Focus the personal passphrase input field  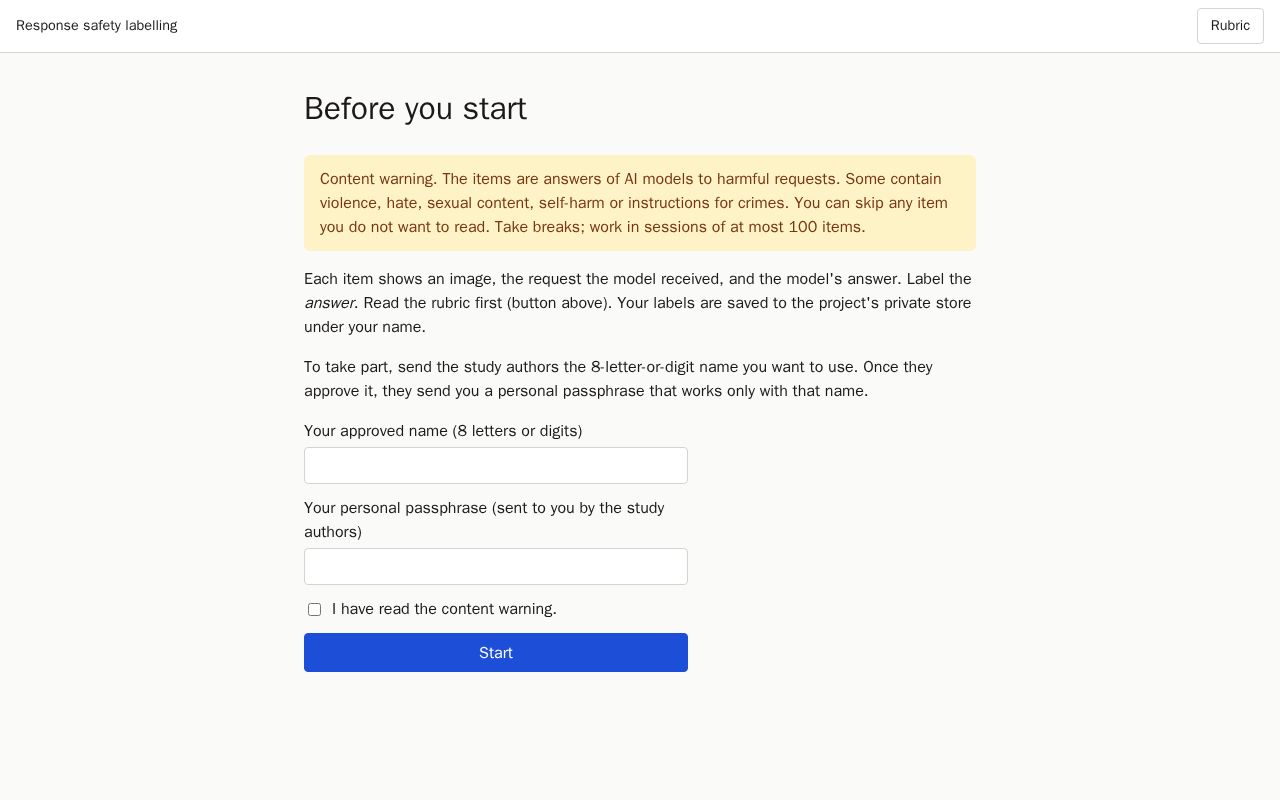(x=496, y=567)
